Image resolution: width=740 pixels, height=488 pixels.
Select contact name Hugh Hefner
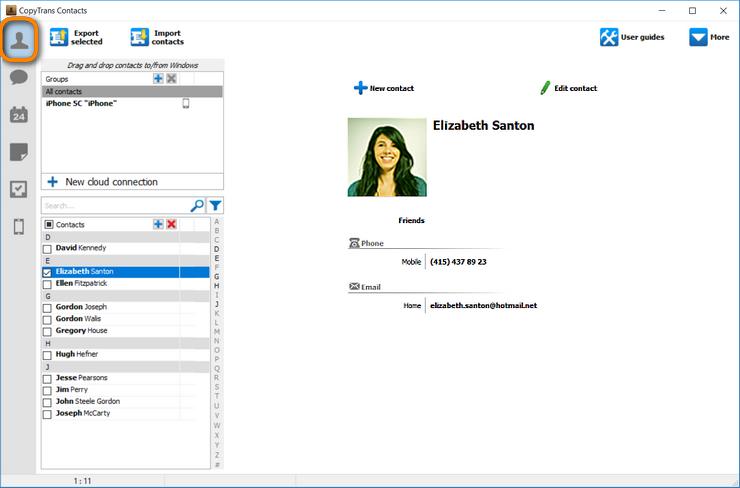[x=76, y=354]
